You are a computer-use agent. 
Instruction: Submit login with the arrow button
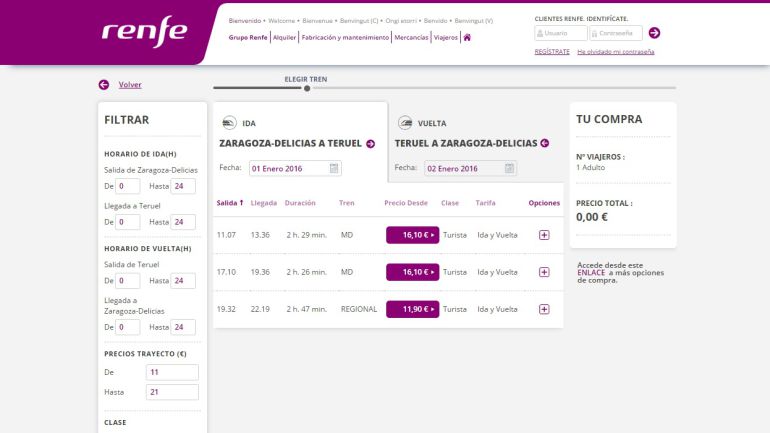click(x=654, y=33)
